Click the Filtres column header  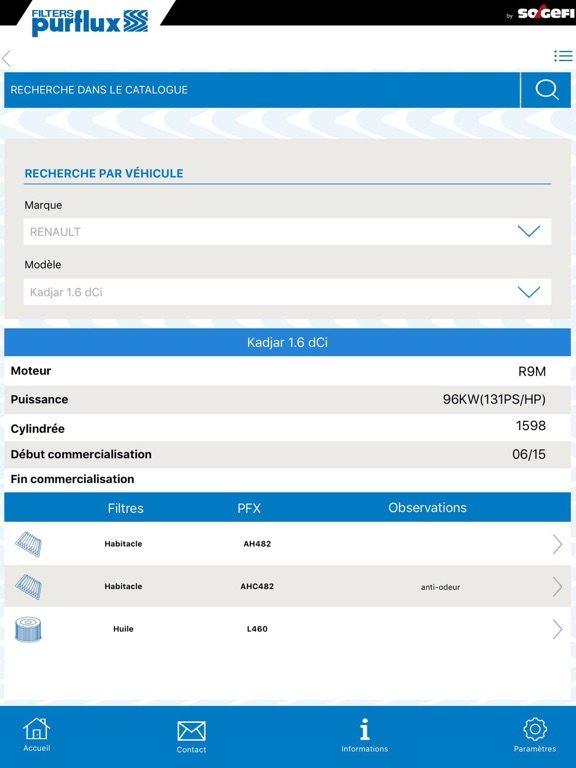125,508
